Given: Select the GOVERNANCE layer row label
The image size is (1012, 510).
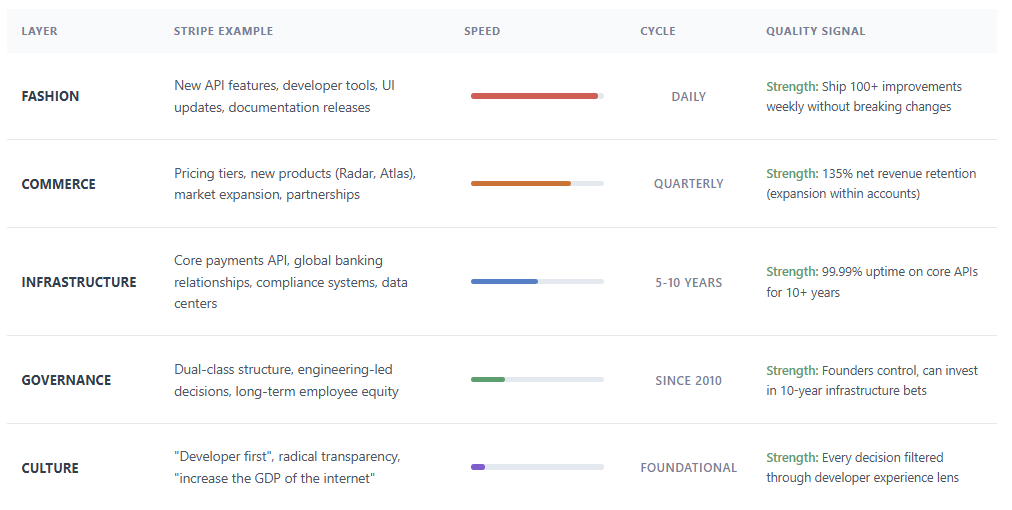Looking at the screenshot, I should tap(66, 380).
